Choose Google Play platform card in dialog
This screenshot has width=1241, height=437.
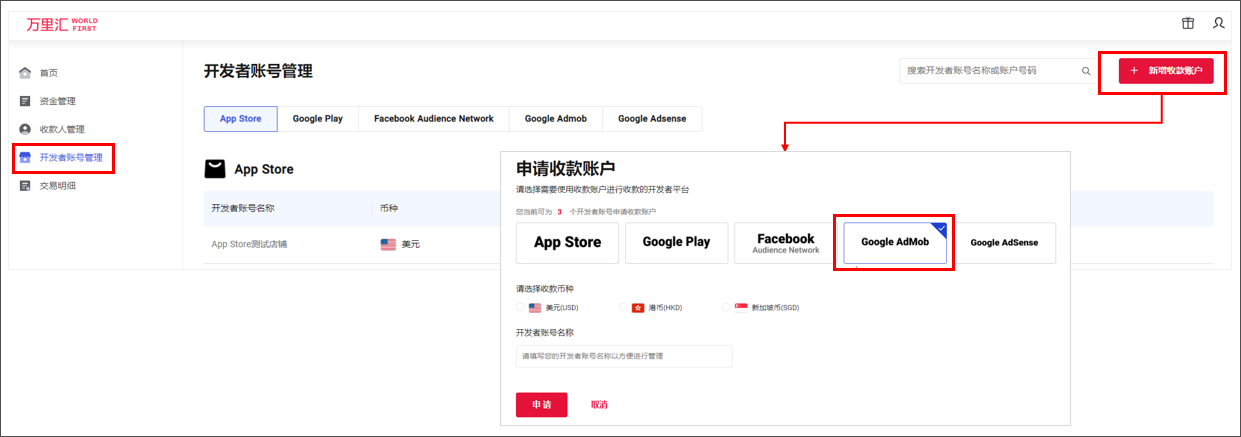(677, 243)
